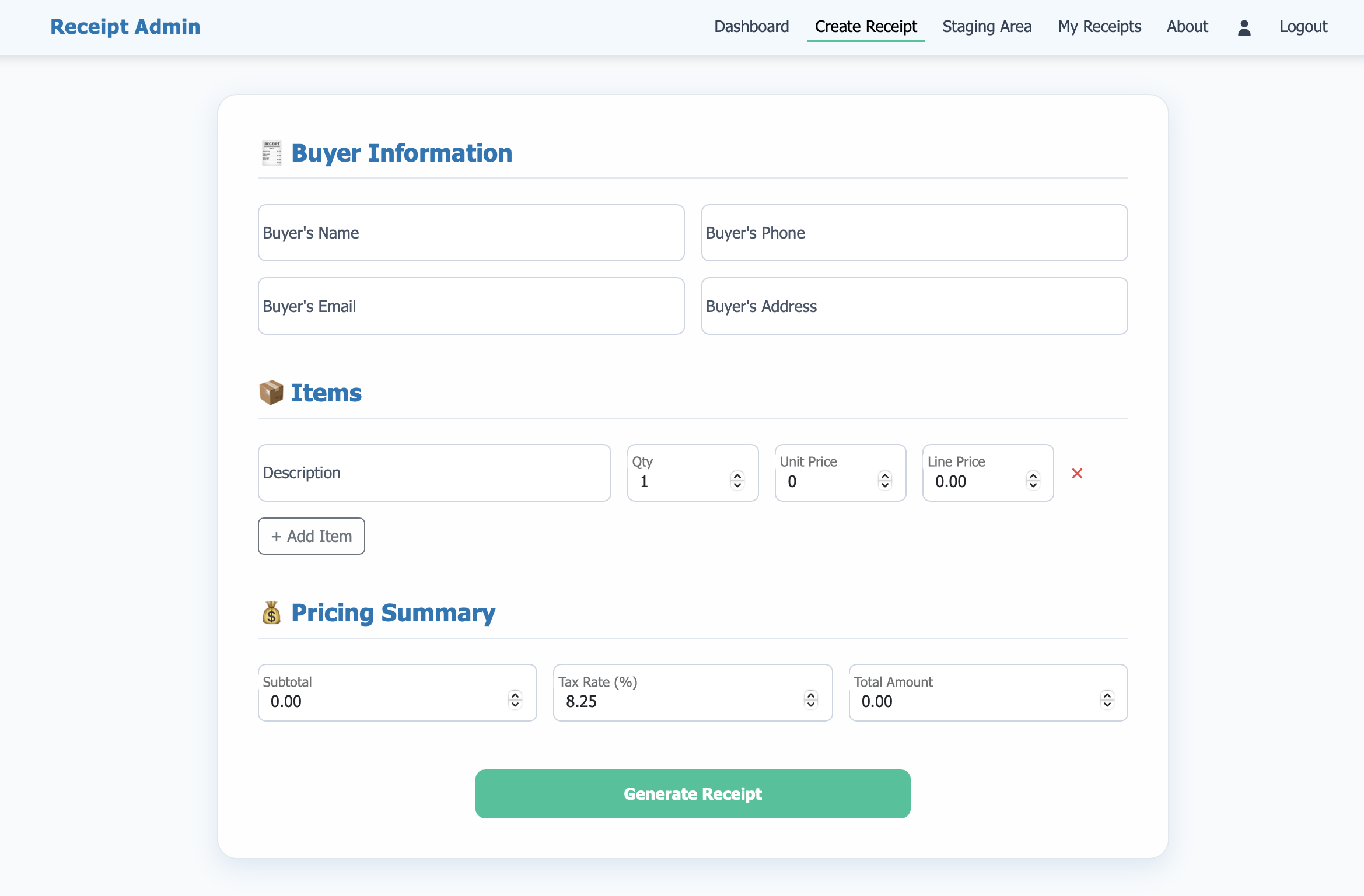Open the Dashboard nav item
Viewport: 1364px width, 896px height.
[751, 27]
